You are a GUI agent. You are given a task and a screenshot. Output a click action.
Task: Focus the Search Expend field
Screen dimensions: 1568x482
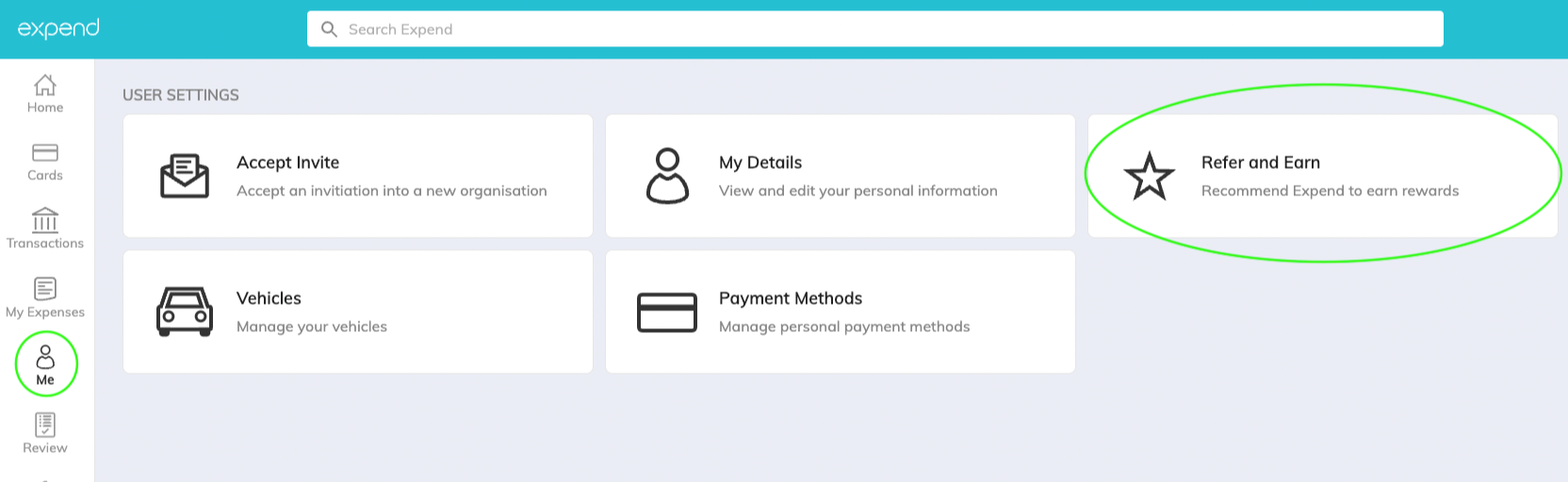[x=874, y=29]
